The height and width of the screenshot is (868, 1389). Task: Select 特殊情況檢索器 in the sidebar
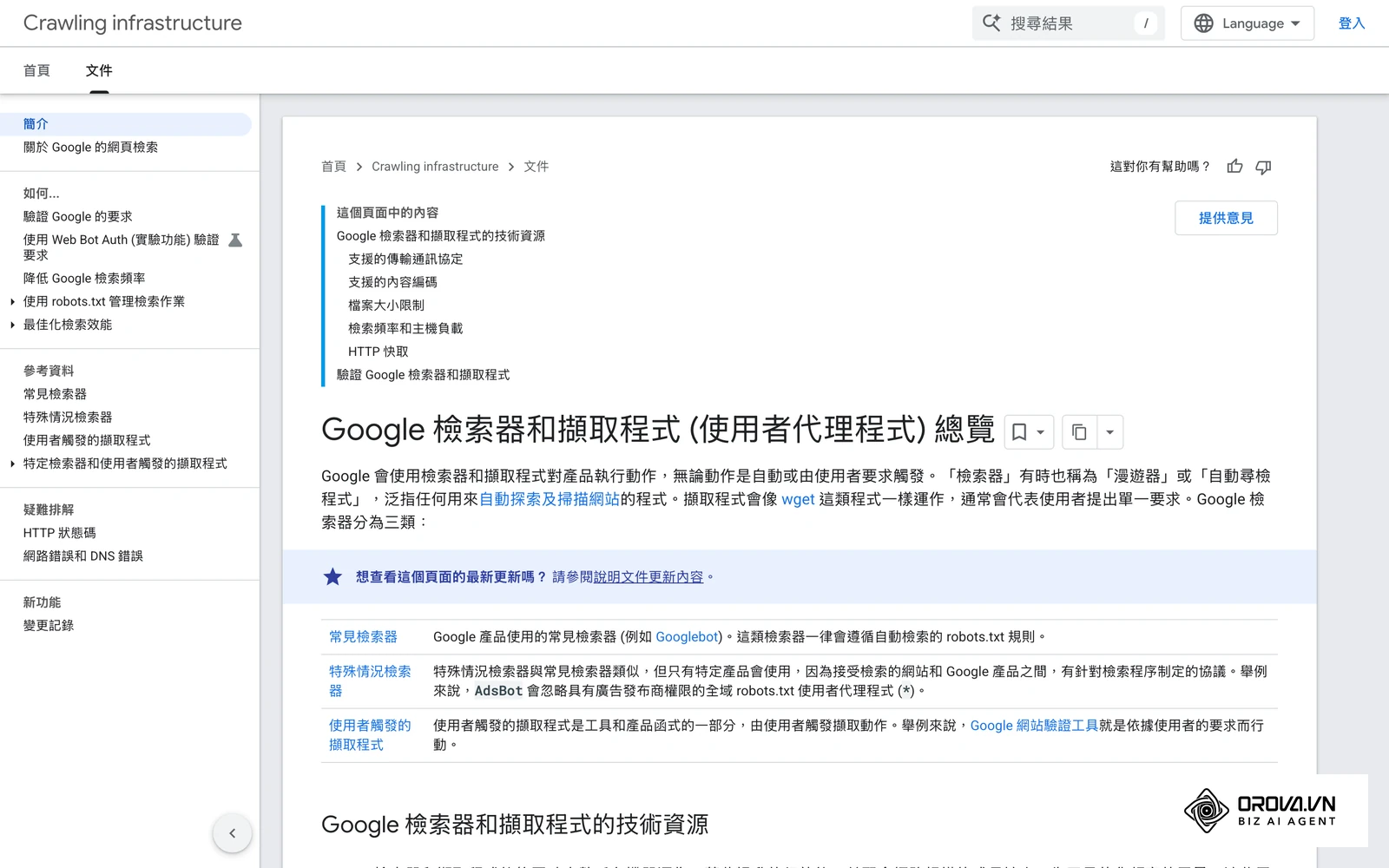point(68,418)
